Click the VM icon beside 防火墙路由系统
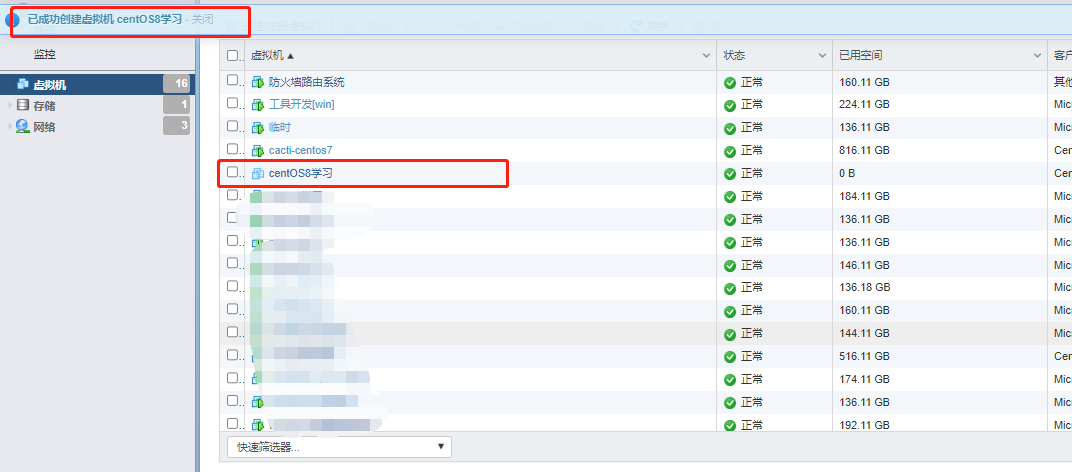This screenshot has width=1072, height=472. pos(258,82)
